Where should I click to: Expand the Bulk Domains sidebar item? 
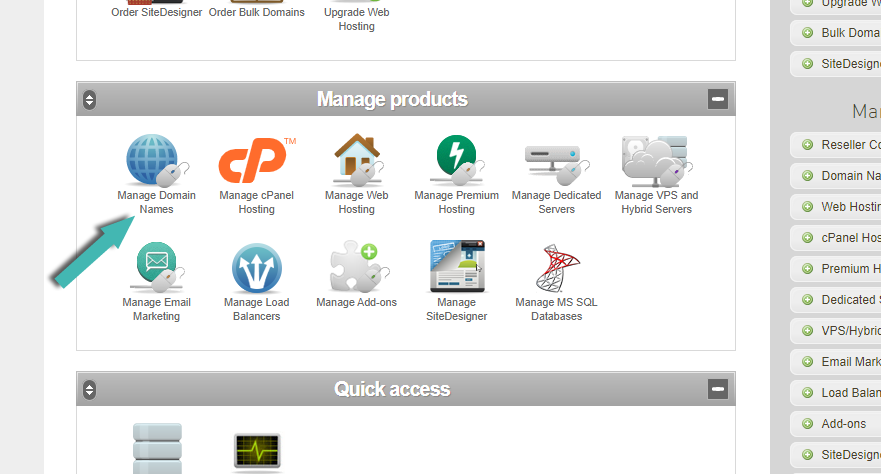point(807,33)
